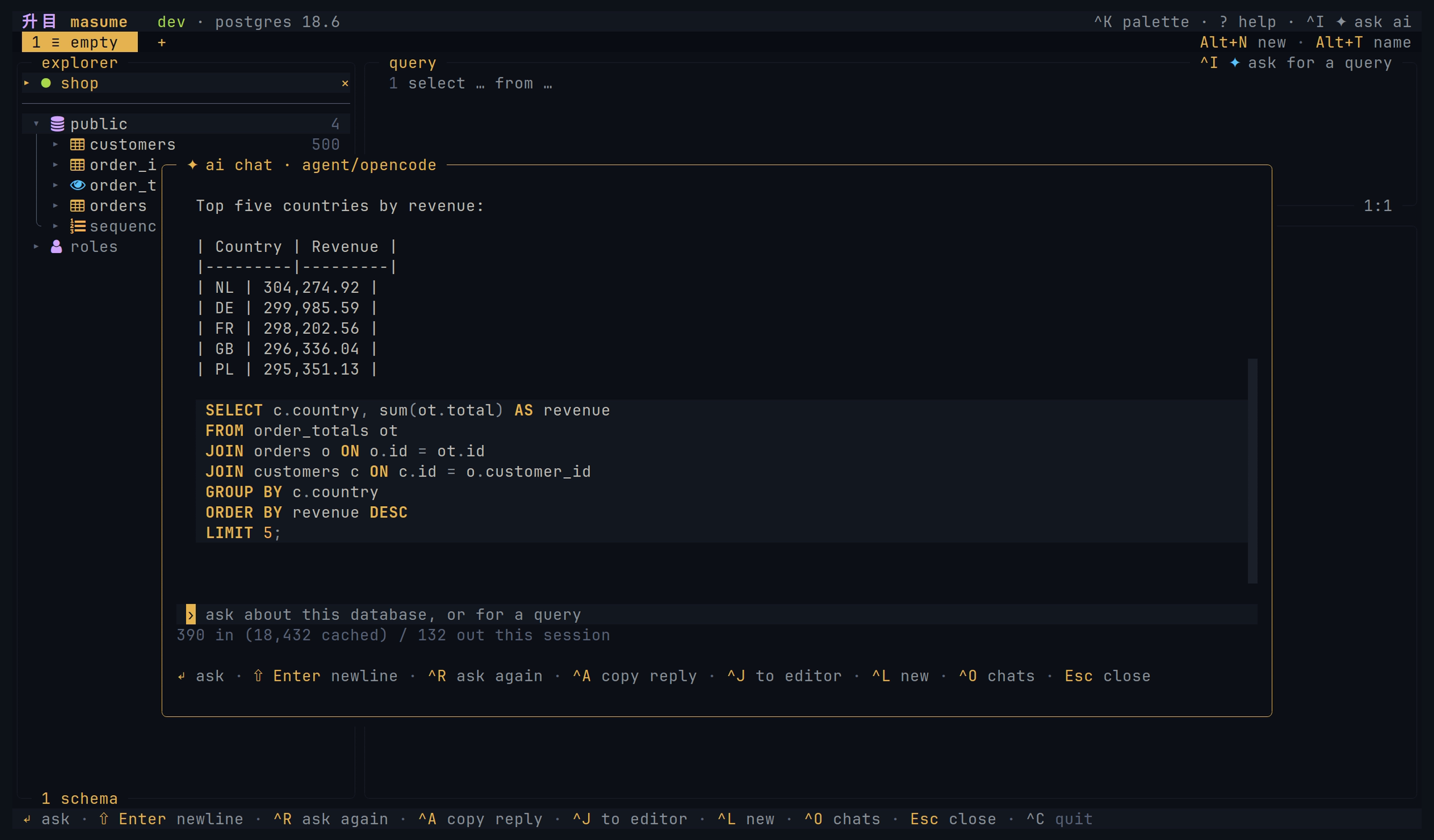Click ^O chats in the dialog shortcuts
Screen dimensions: 1434x840
997,675
